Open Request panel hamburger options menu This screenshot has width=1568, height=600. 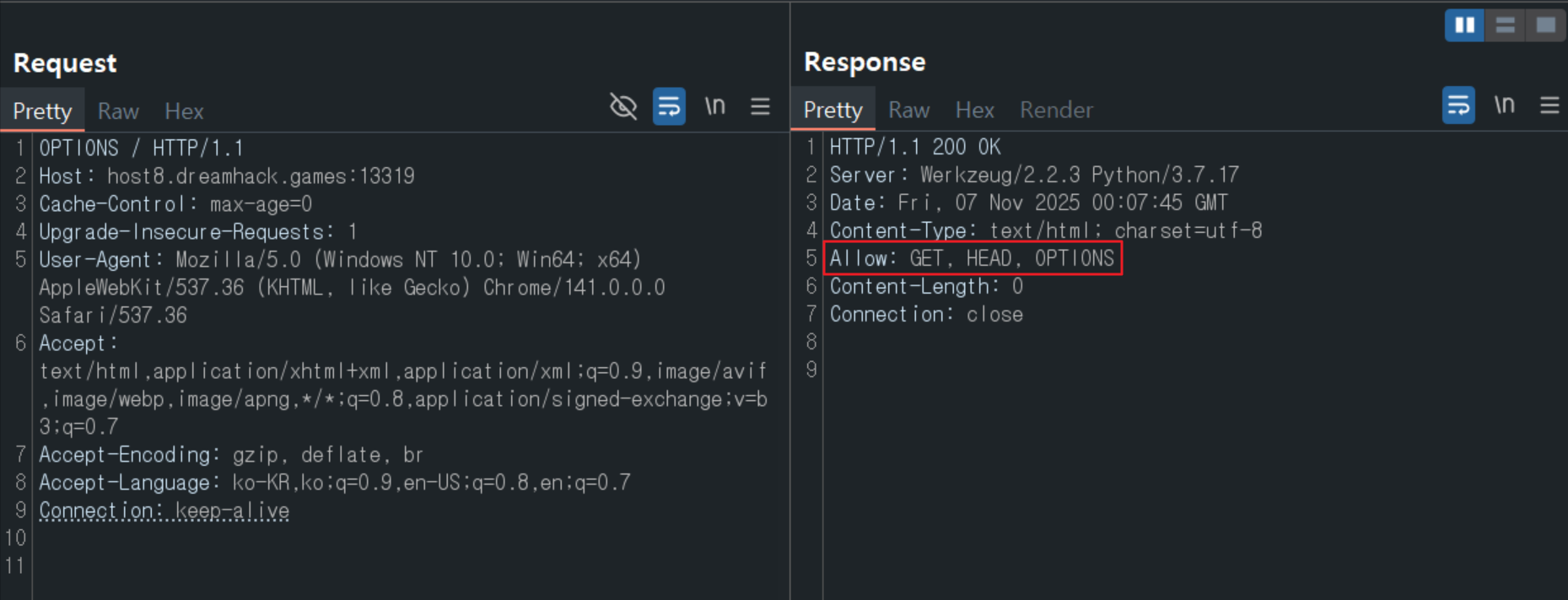click(760, 106)
